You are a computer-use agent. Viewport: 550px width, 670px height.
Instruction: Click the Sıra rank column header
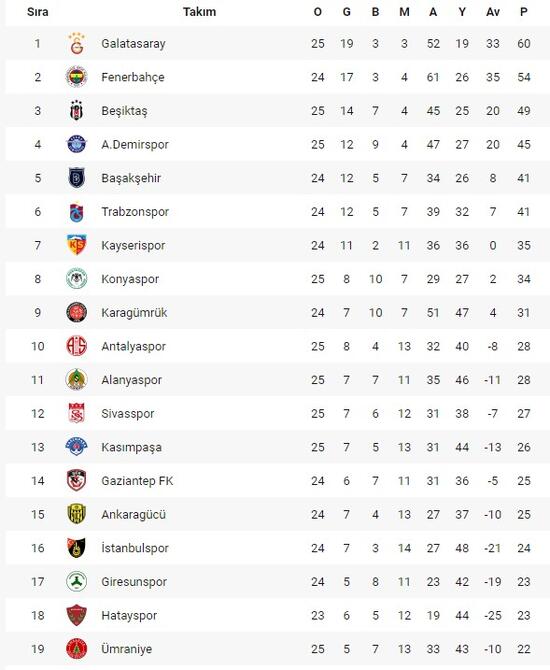coord(38,12)
